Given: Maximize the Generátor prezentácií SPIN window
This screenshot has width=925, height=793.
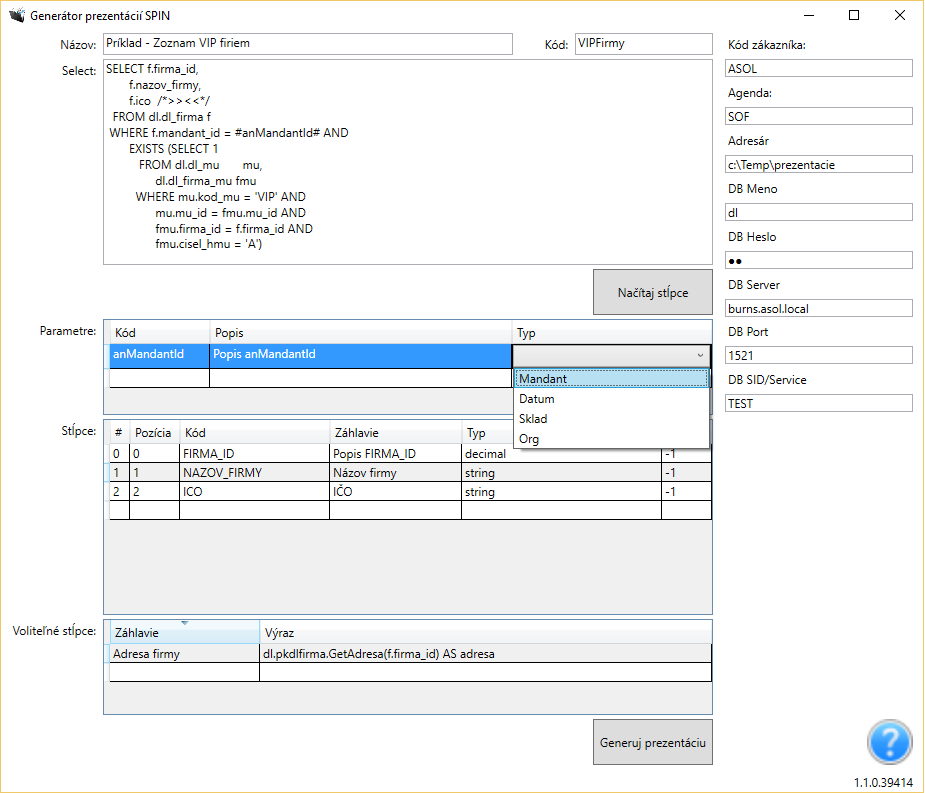Looking at the screenshot, I should [x=854, y=15].
